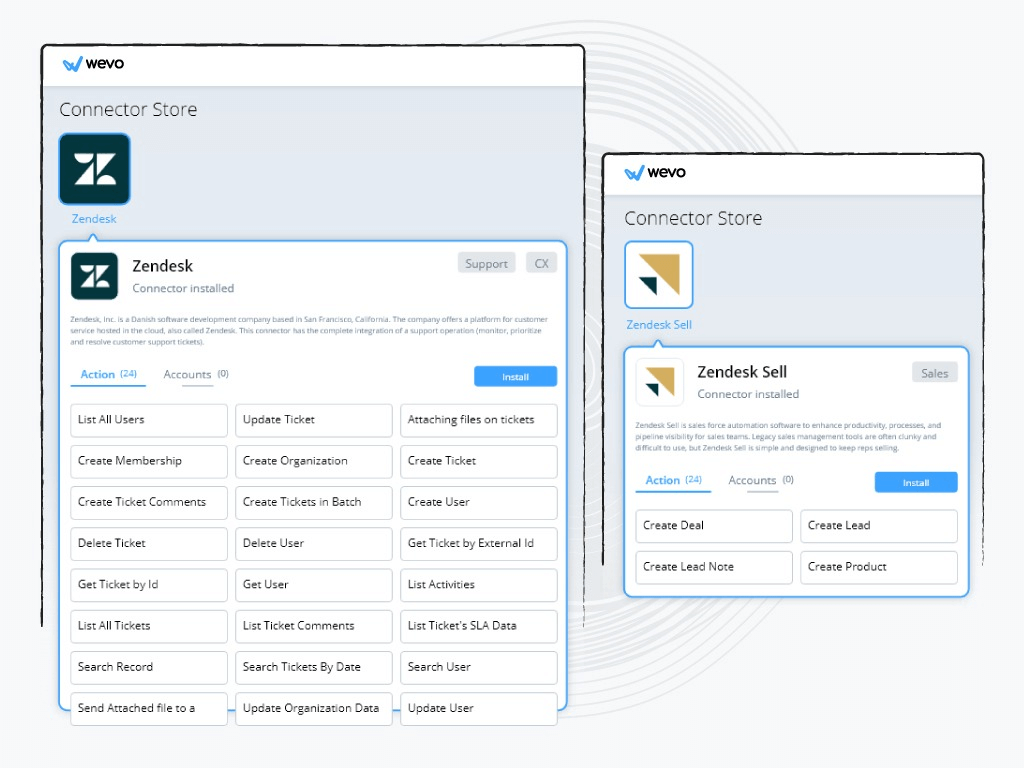The width and height of the screenshot is (1024, 768).
Task: Click the Search Tickets By Date action
Action: [313, 667]
